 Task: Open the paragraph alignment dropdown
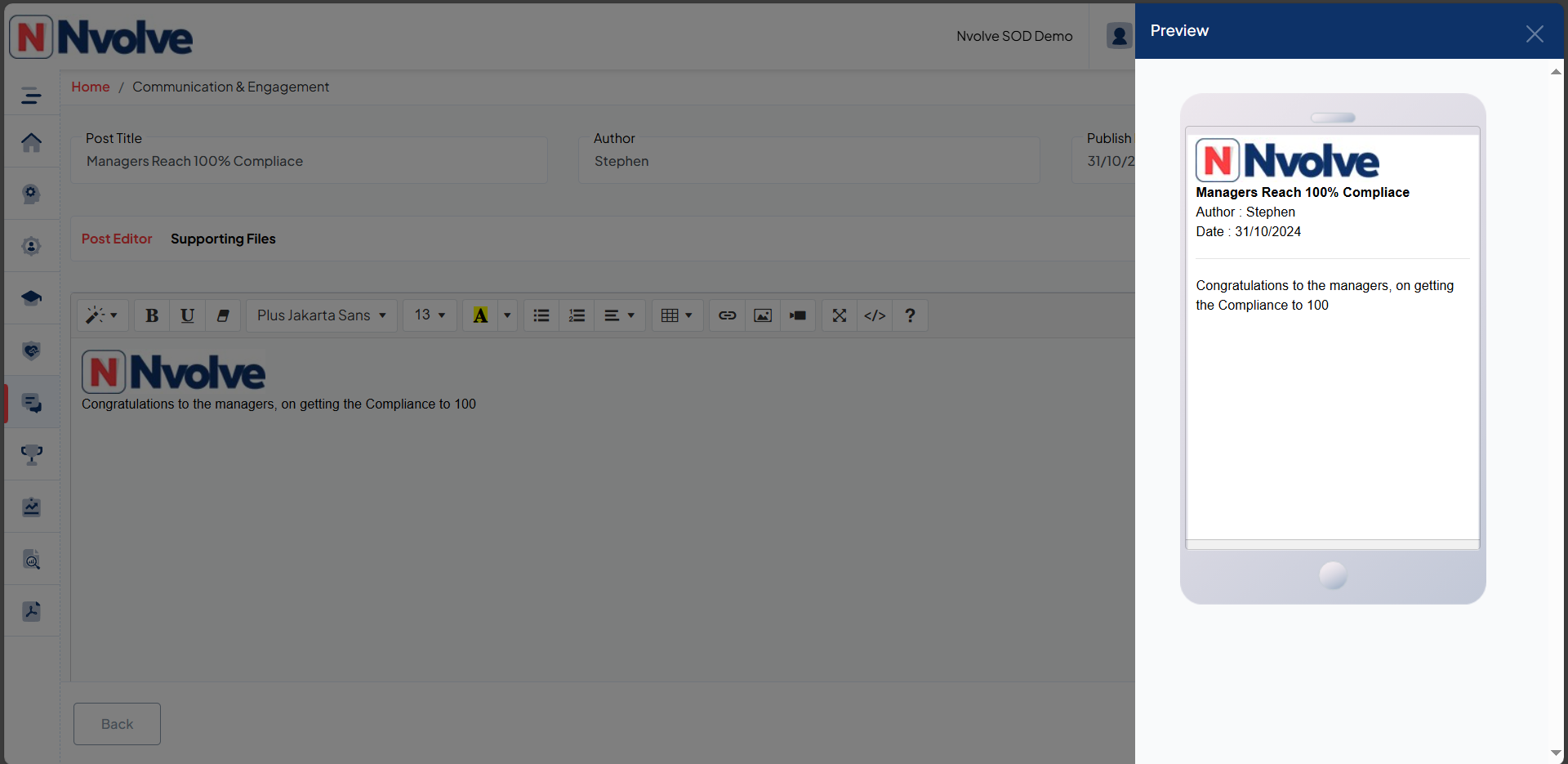619,315
